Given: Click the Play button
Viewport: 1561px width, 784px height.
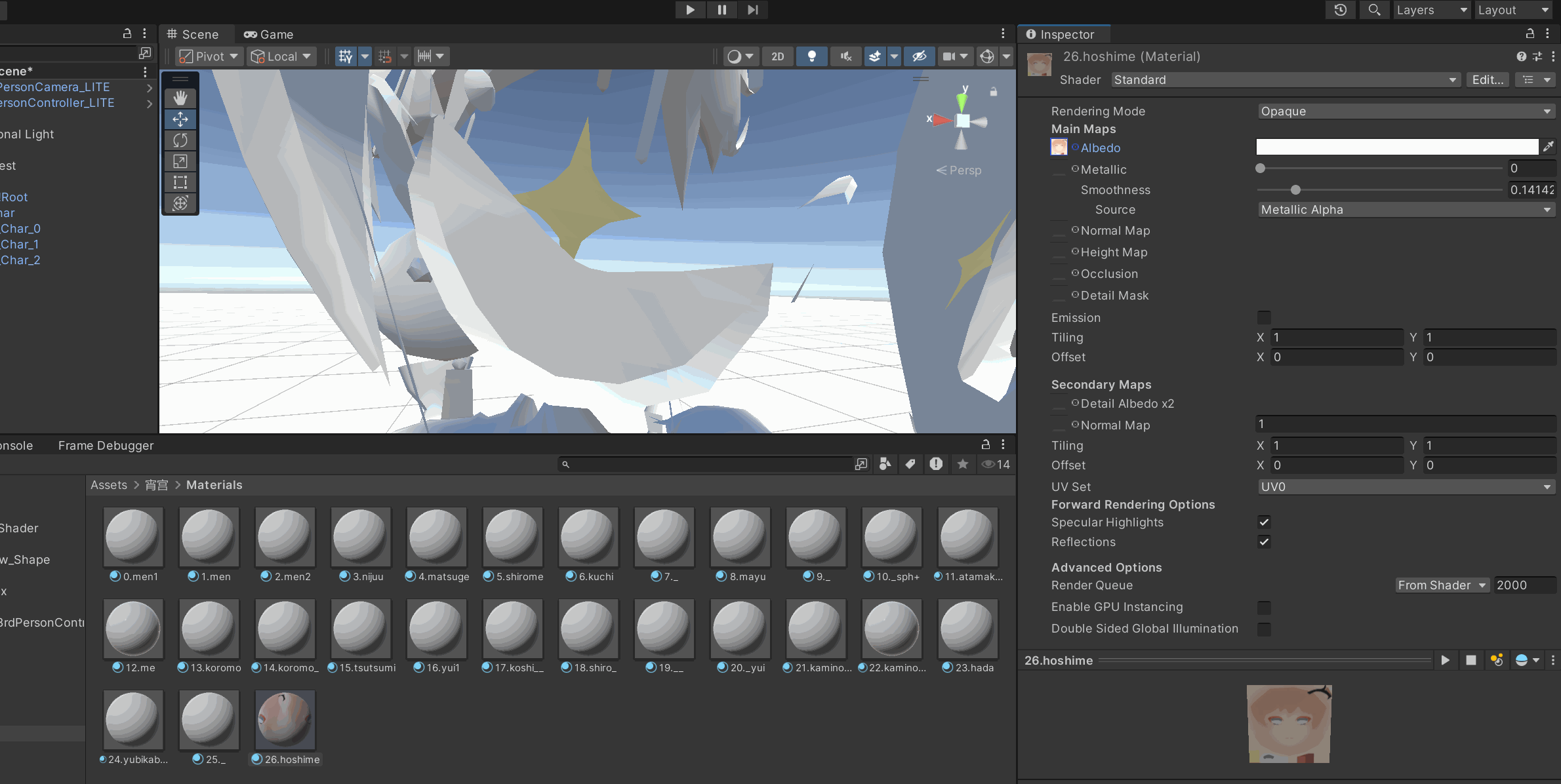Looking at the screenshot, I should [690, 10].
